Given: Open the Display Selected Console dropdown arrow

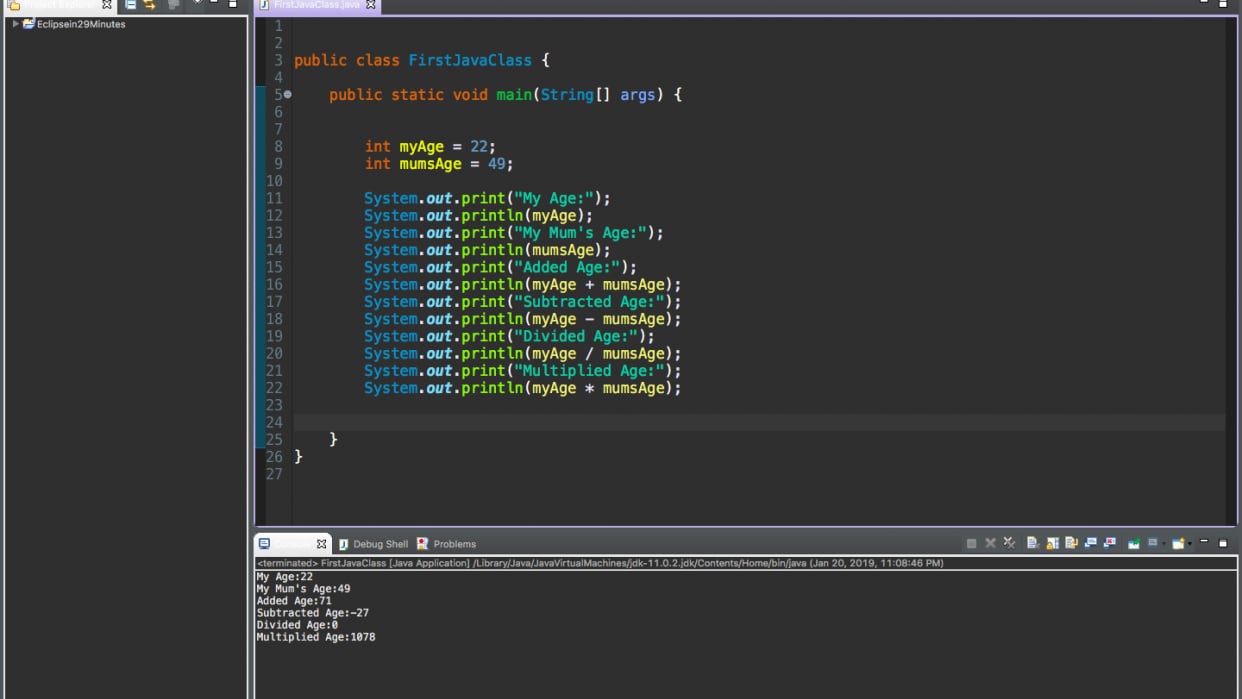Looking at the screenshot, I should [x=1164, y=544].
